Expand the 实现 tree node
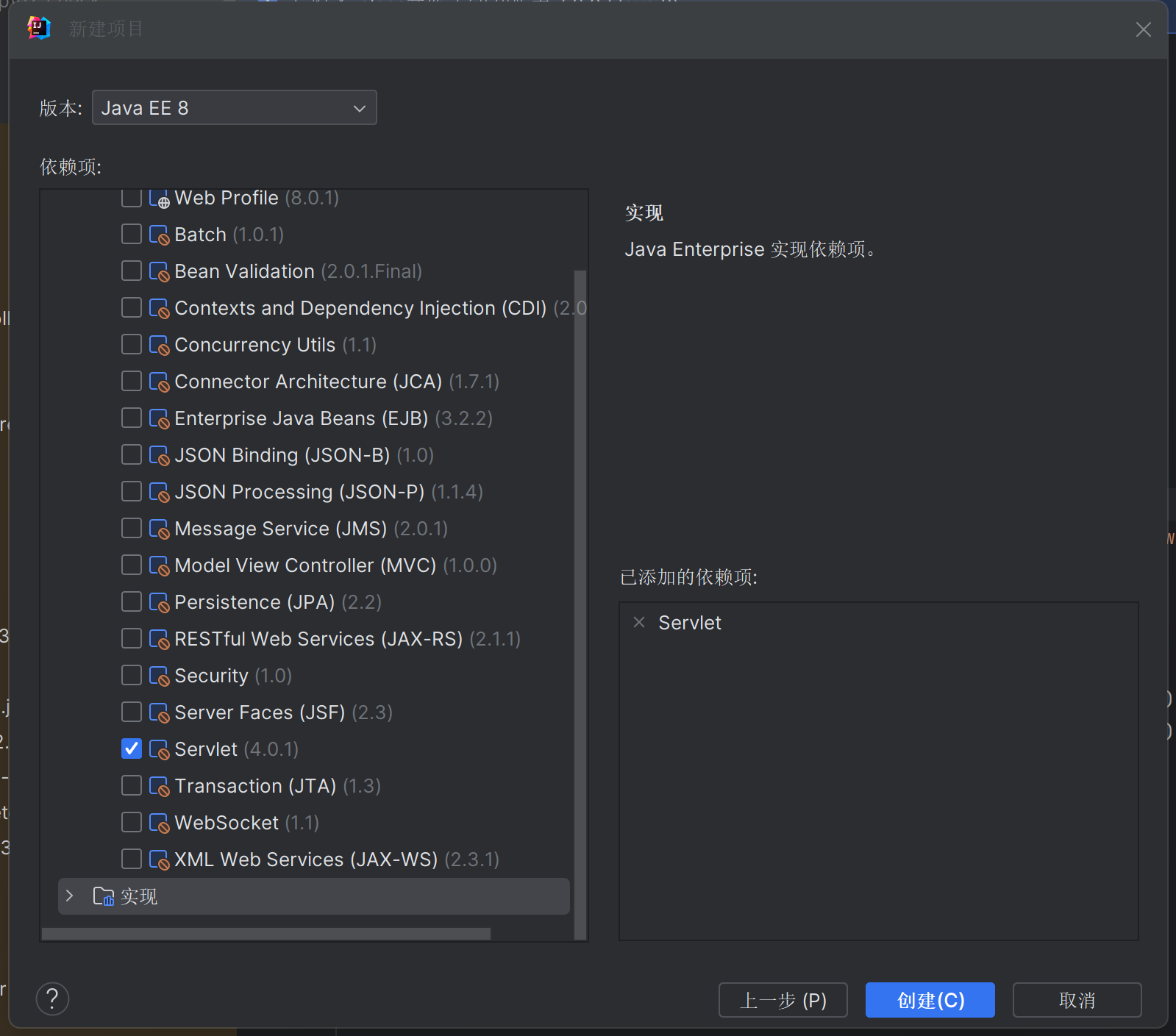 [70, 896]
